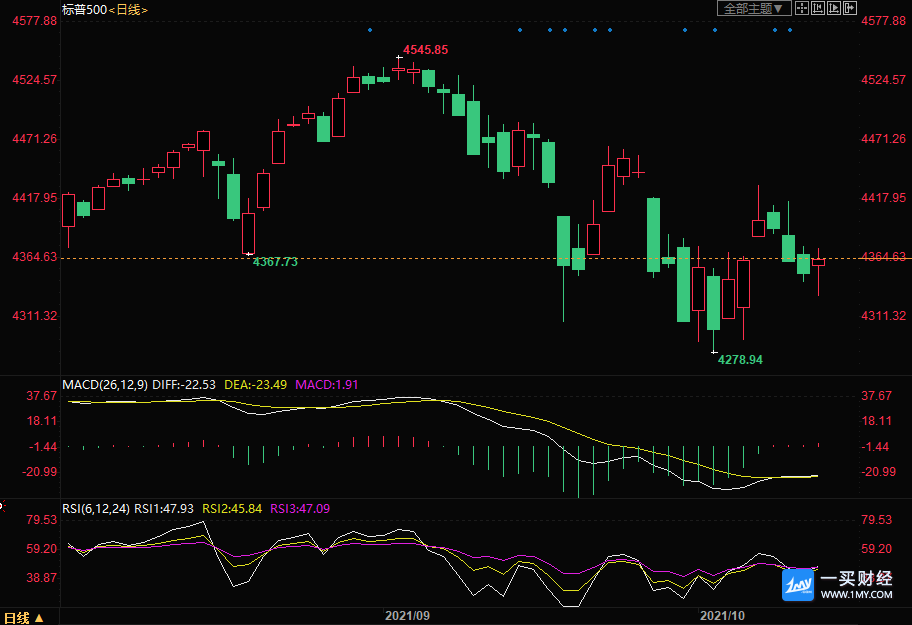Viewport: 912px width, 625px height.
Task: Click the RSI1:47.93 value
Action: pyautogui.click(x=164, y=509)
